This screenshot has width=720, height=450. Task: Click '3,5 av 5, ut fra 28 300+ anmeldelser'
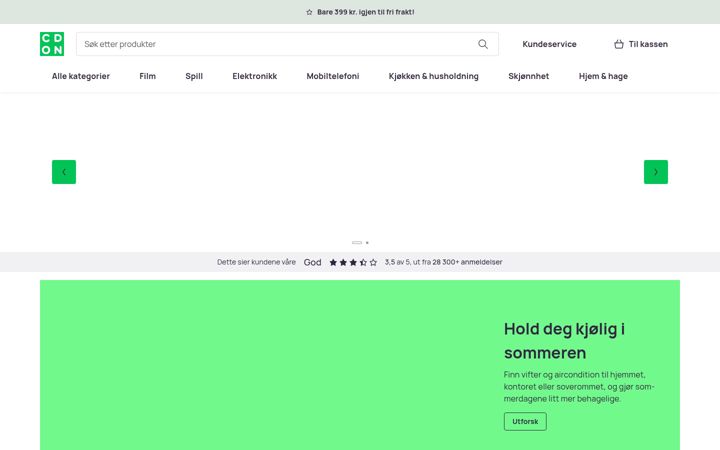click(x=444, y=262)
